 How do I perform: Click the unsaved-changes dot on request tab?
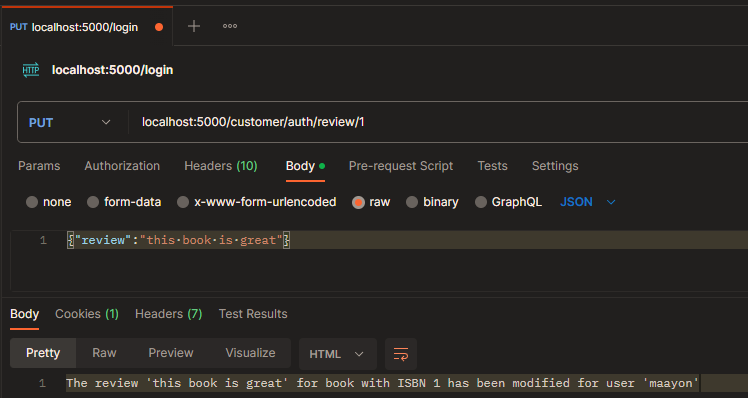point(159,27)
